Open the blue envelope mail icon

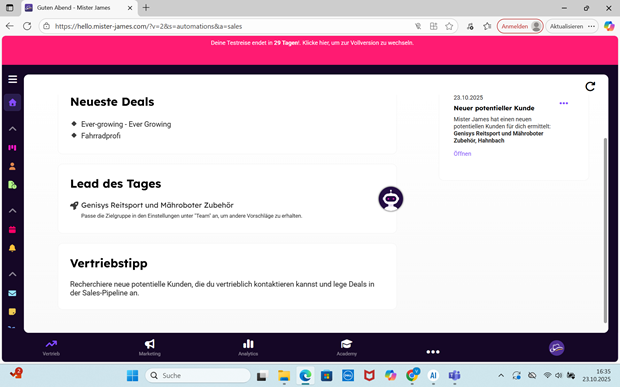pos(13,293)
